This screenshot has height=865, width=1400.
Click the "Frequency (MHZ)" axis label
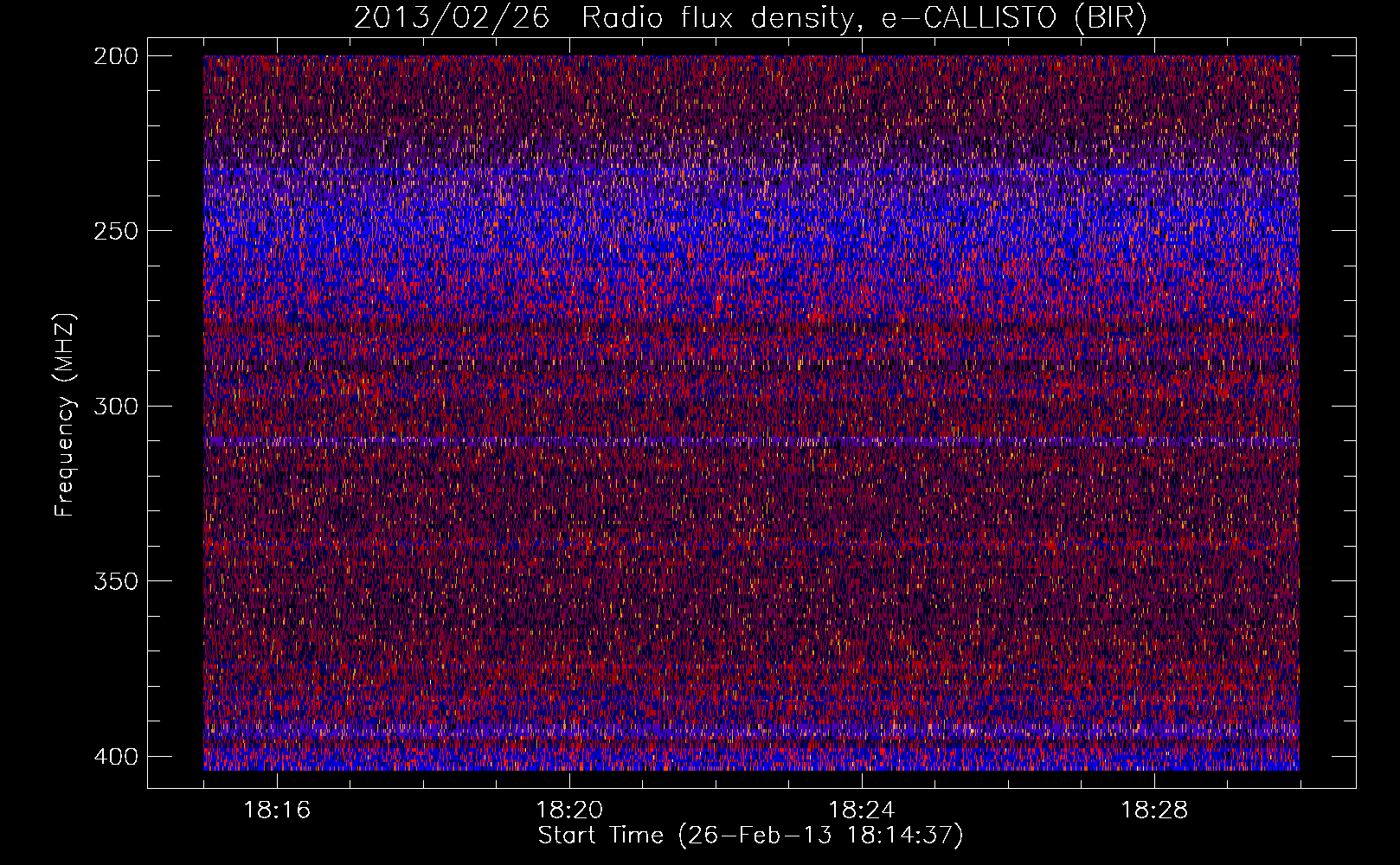point(65,414)
